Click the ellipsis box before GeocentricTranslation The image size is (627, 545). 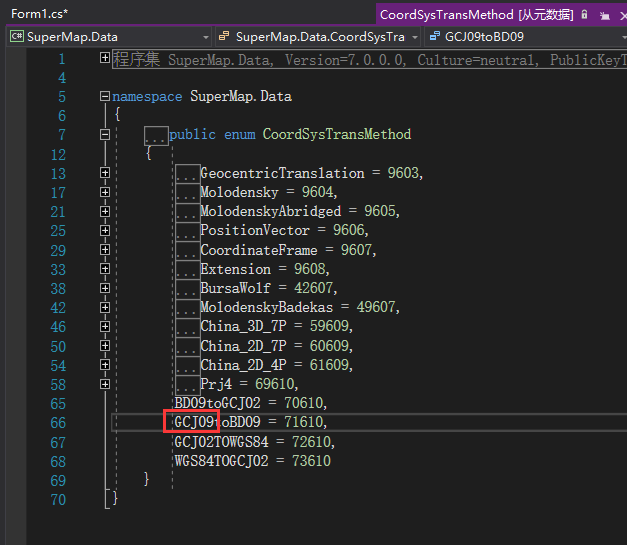(188, 174)
